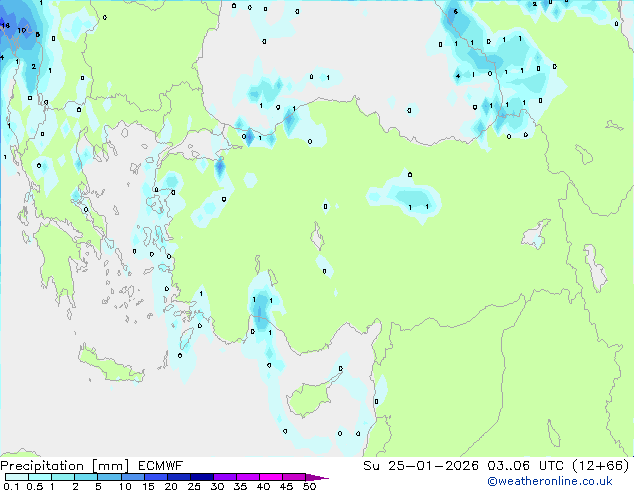This screenshot has width=634, height=490.
Task: Select the 40–45 mm magenta legend swatch
Action: click(x=271, y=477)
